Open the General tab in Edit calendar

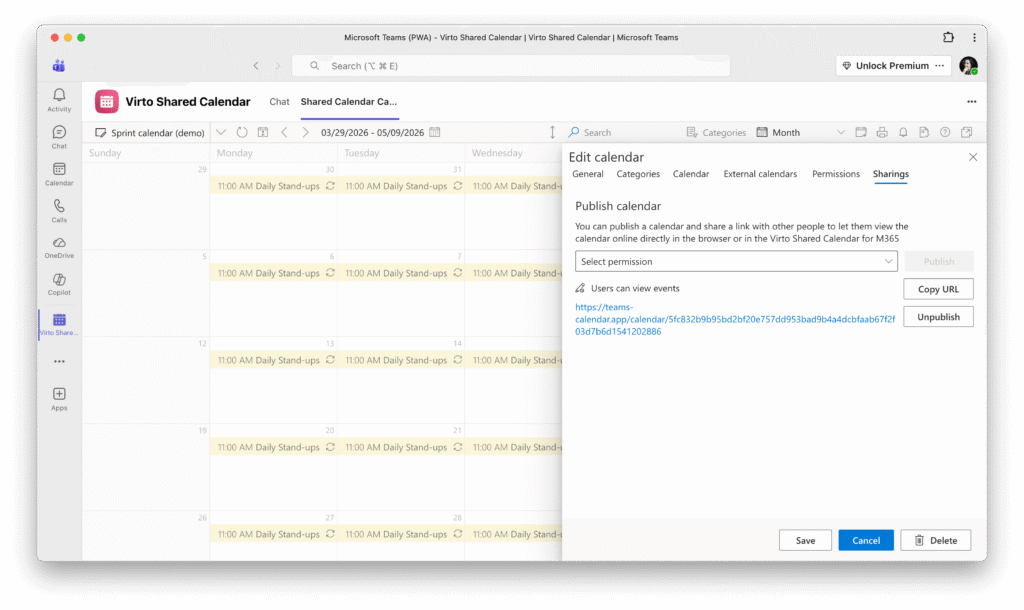coord(588,174)
